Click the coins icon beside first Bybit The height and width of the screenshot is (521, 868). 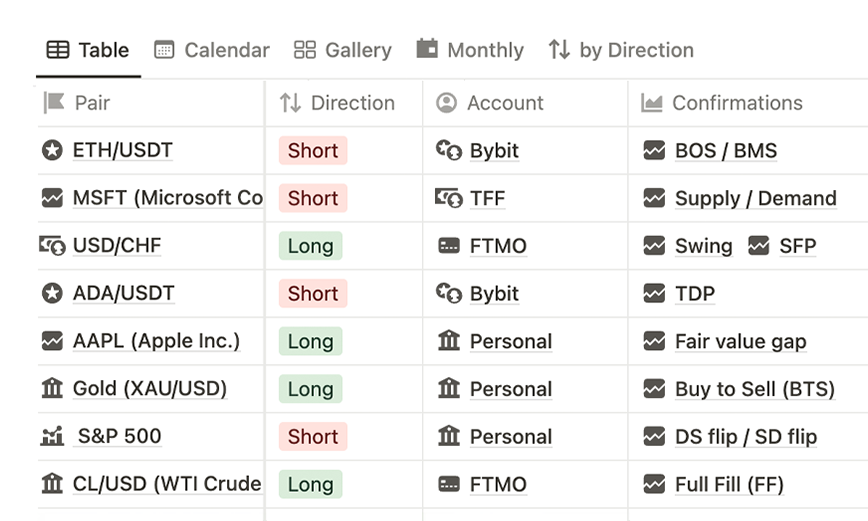[449, 151]
